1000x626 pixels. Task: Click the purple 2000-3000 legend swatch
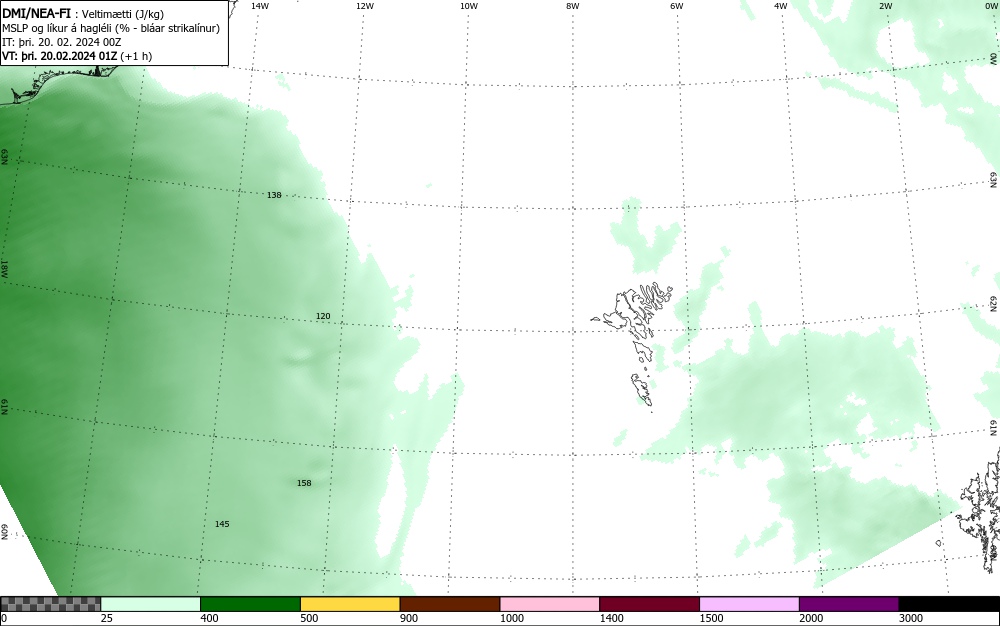click(849, 604)
